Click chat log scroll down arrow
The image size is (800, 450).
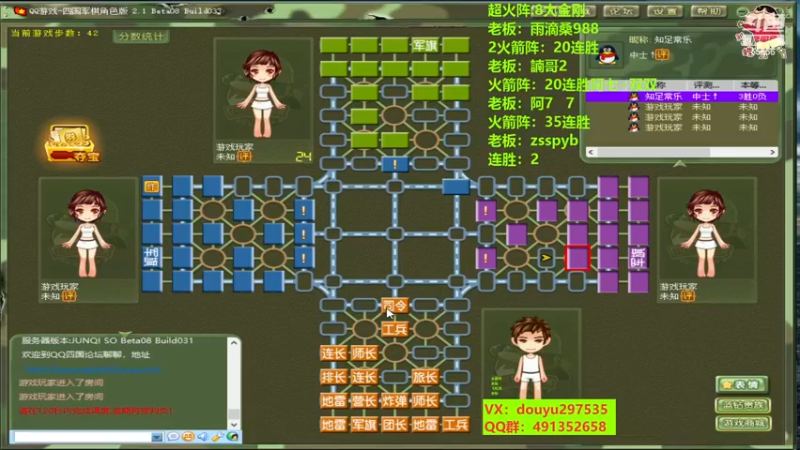pyautogui.click(x=234, y=424)
